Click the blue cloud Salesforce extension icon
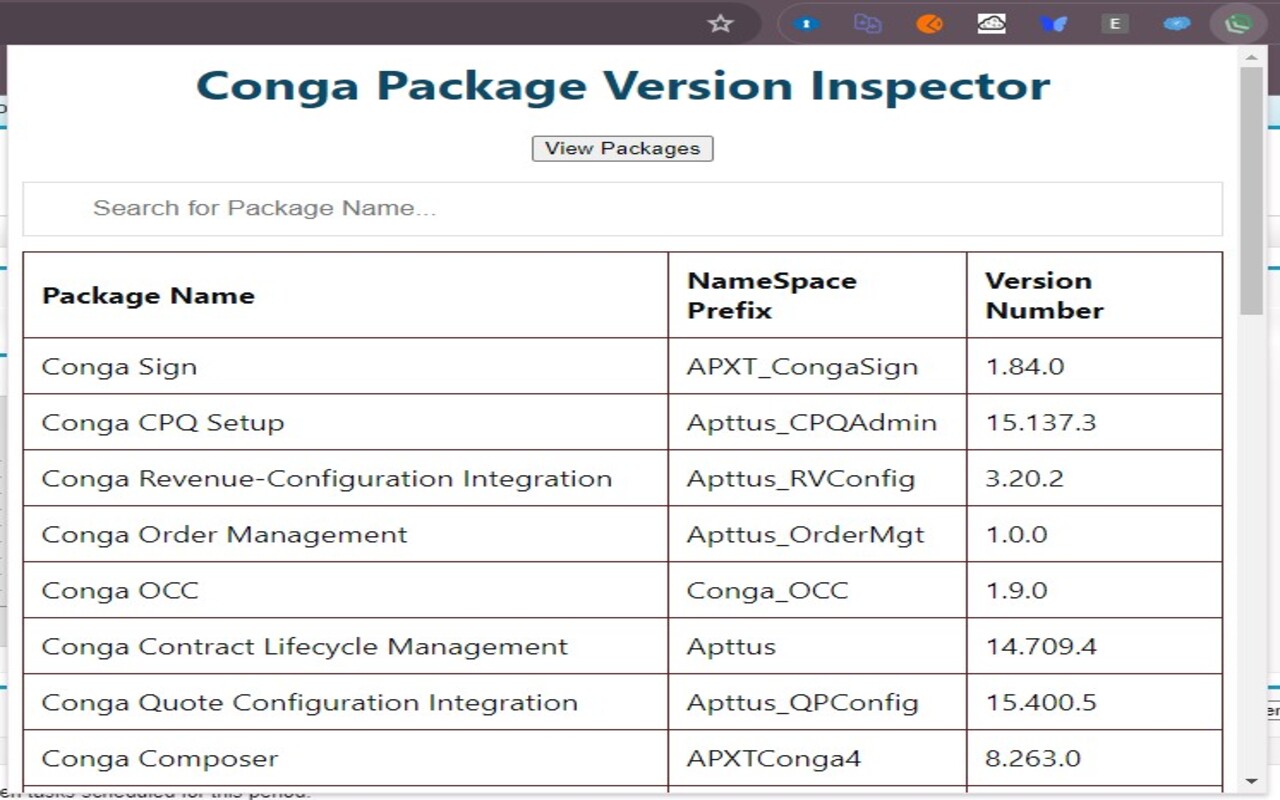The width and height of the screenshot is (1280, 800). [x=1176, y=23]
